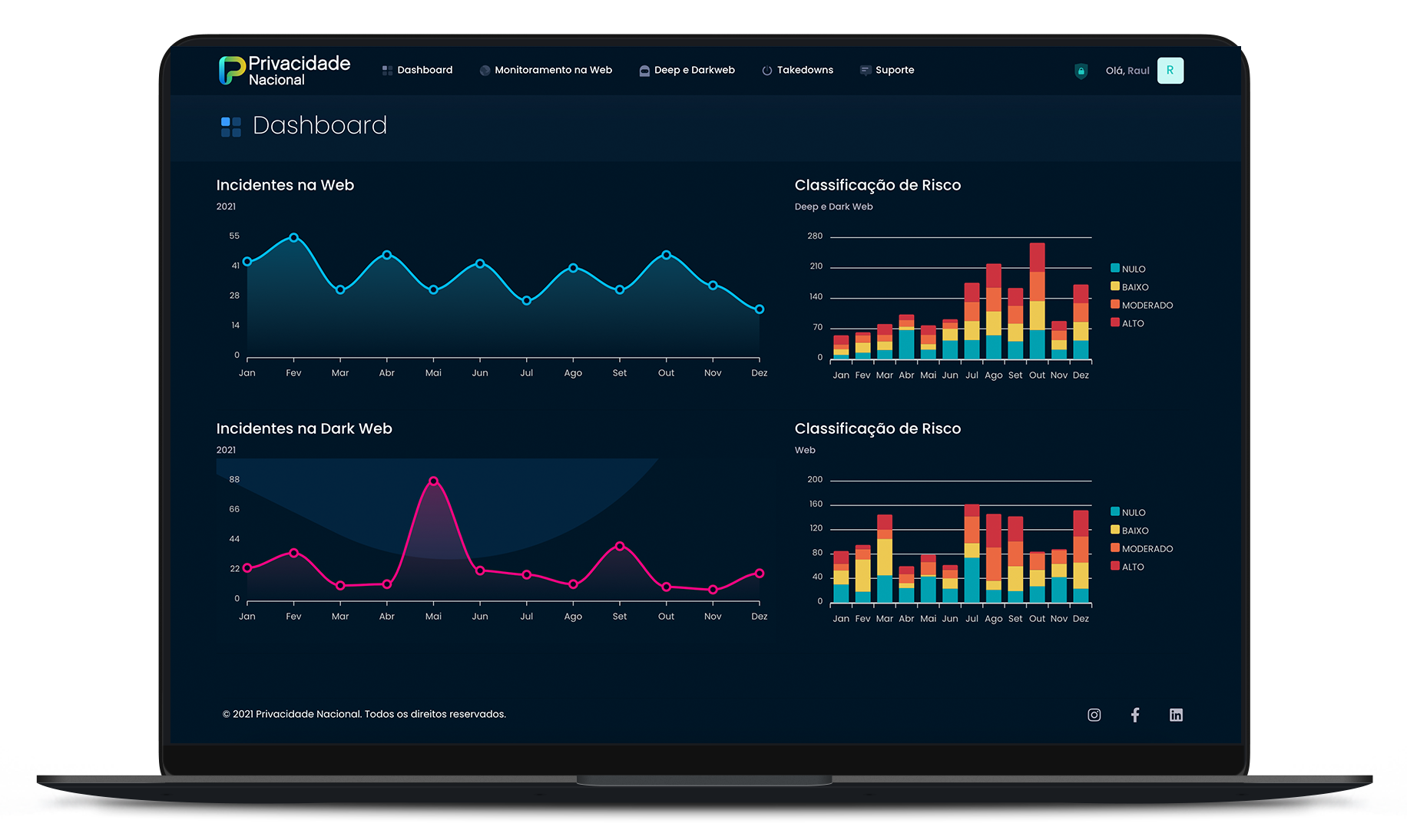The height and width of the screenshot is (840, 1407).
Task: Open the Takedowns menu item
Action: [797, 70]
